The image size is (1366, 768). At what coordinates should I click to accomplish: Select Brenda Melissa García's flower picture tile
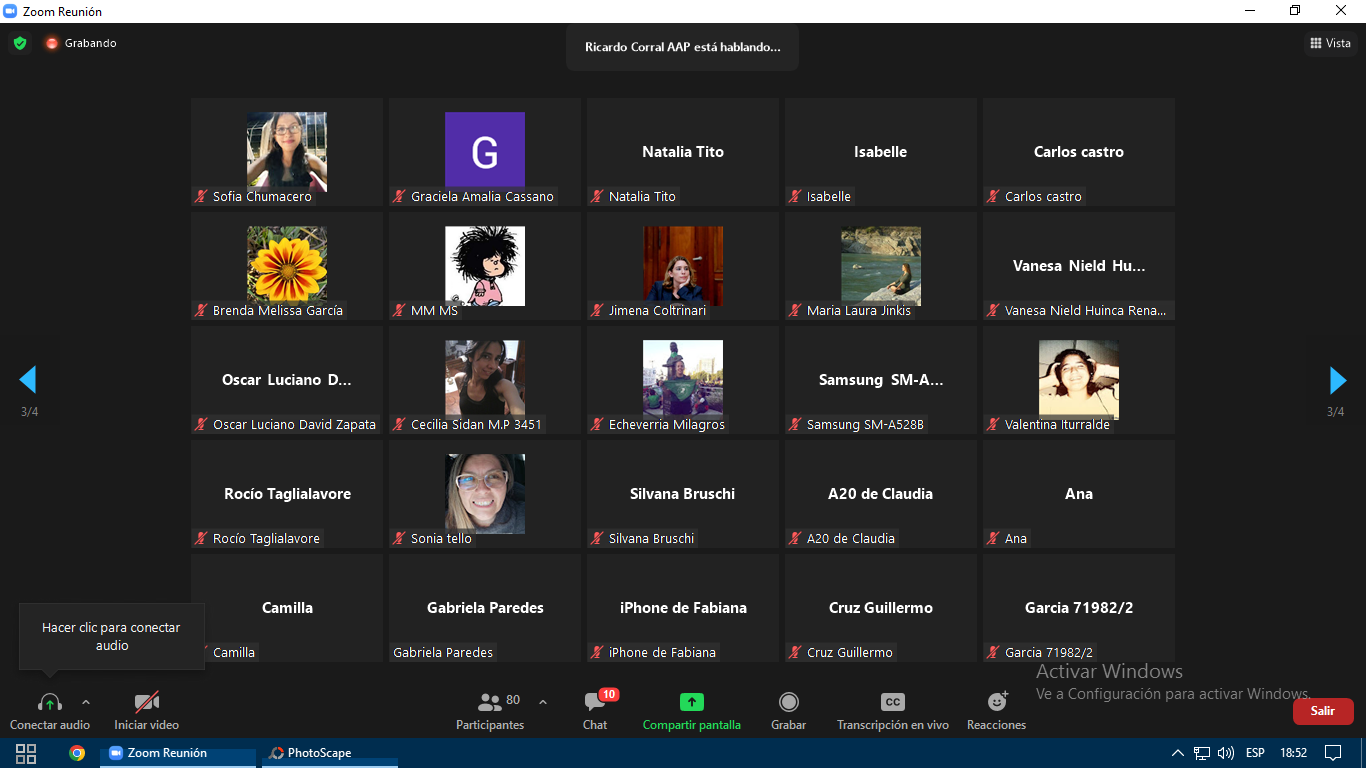[x=287, y=266]
